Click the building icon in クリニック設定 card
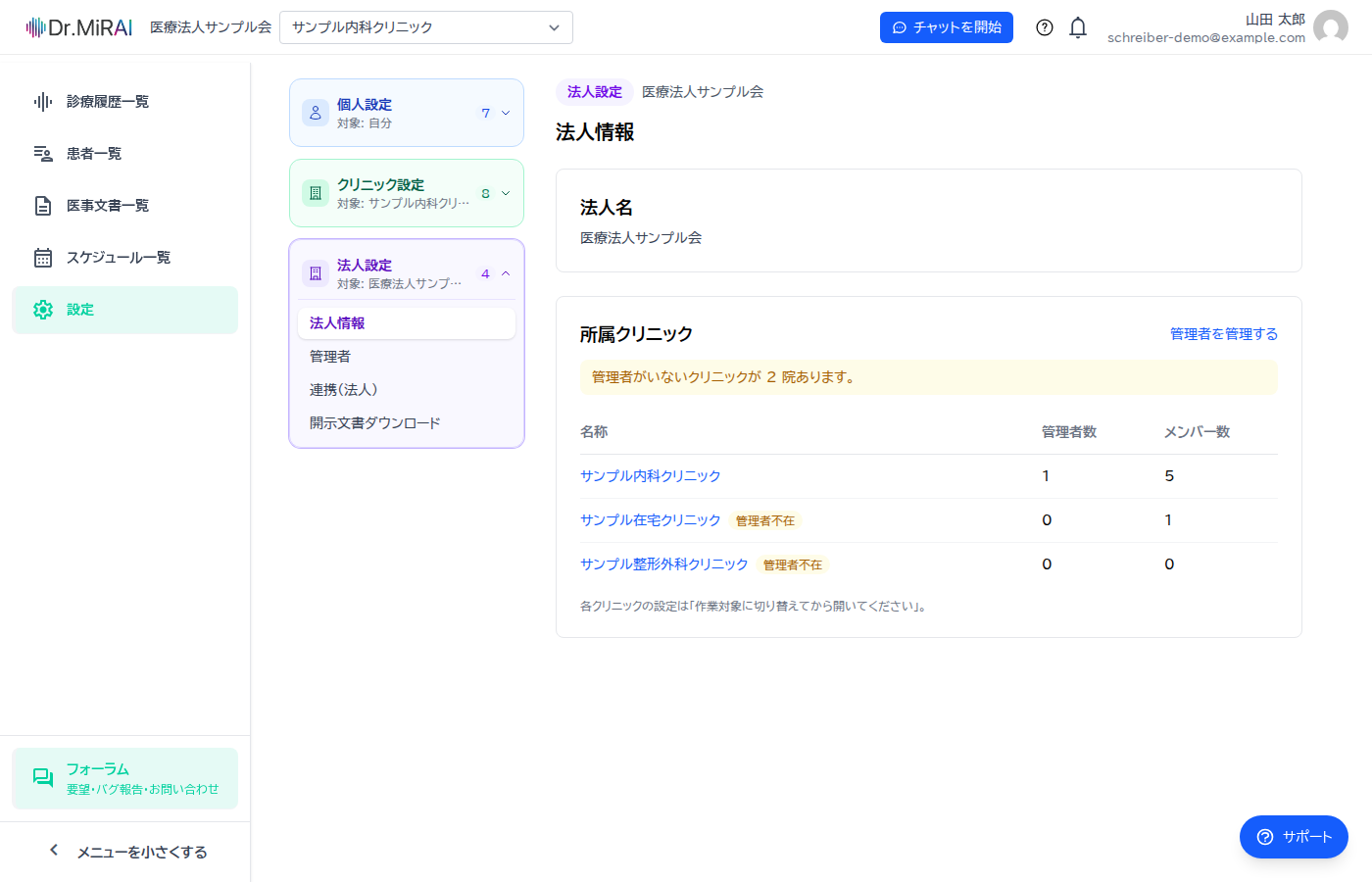 [316, 193]
